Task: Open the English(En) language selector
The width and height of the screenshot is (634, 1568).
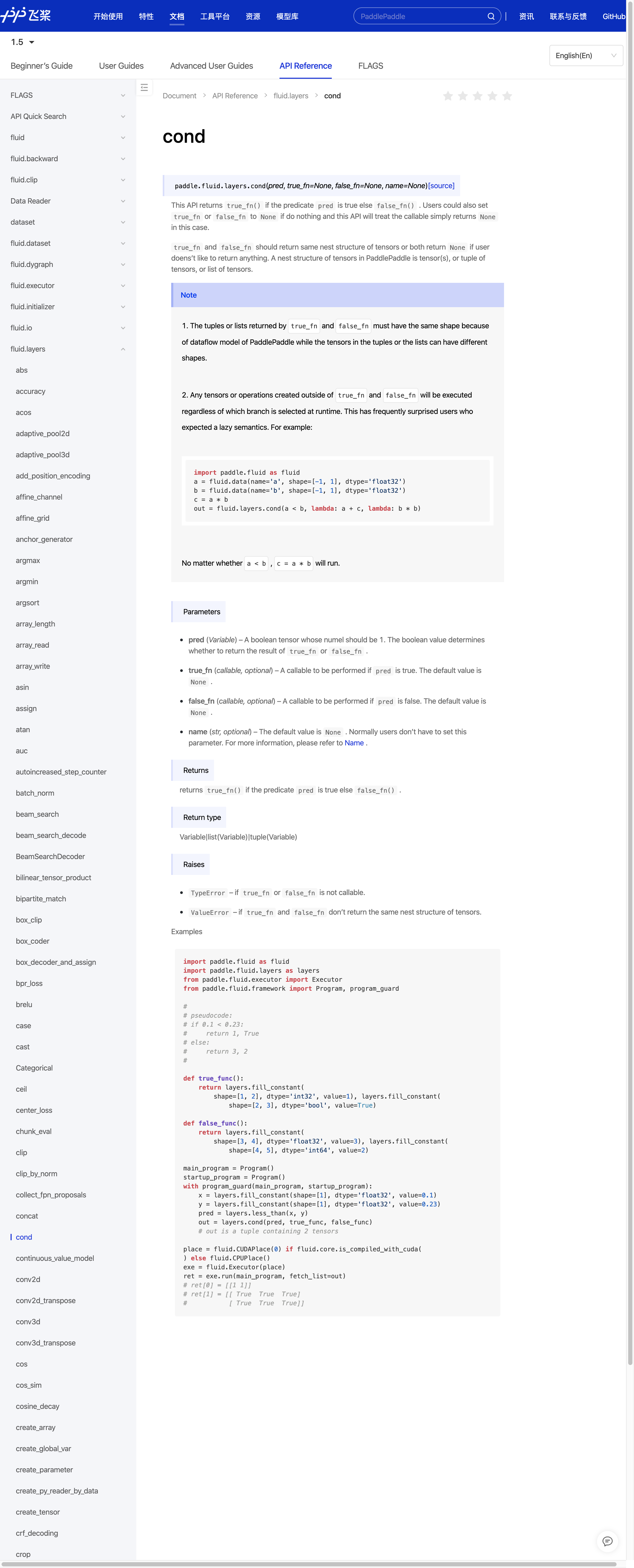Action: 585,56
